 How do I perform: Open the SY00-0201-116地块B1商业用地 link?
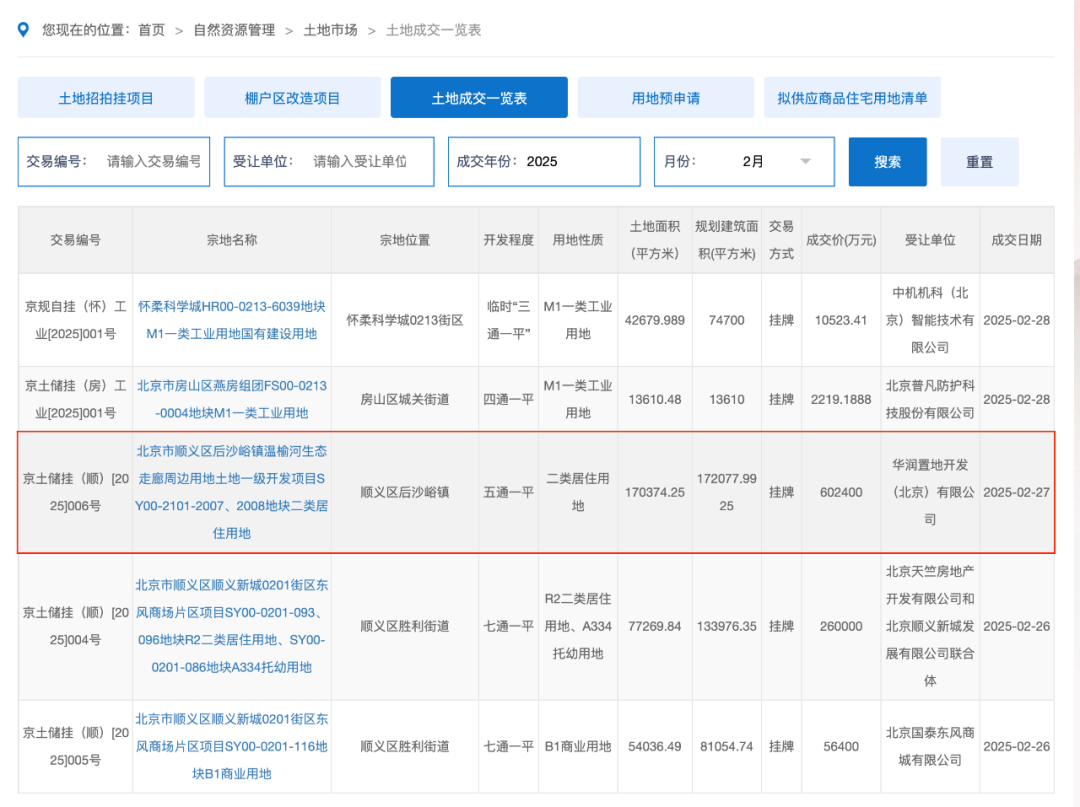pyautogui.click(x=231, y=746)
